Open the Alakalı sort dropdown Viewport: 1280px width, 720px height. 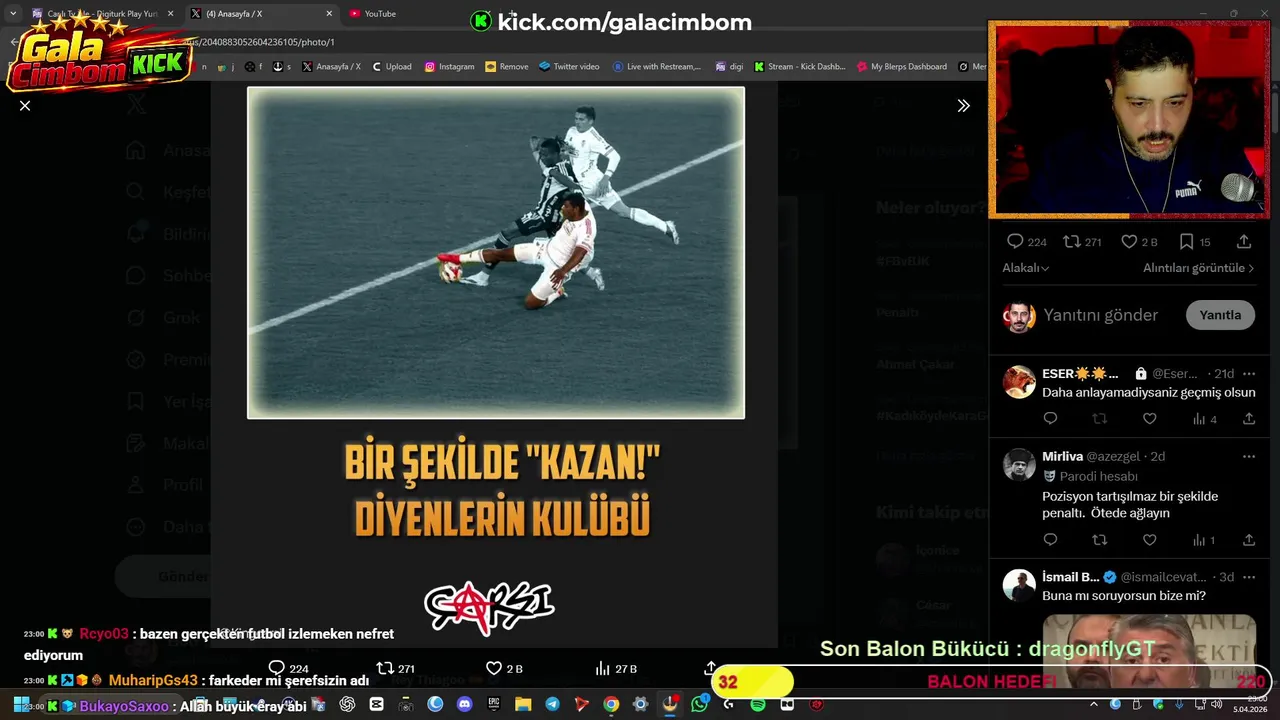pos(1026,268)
